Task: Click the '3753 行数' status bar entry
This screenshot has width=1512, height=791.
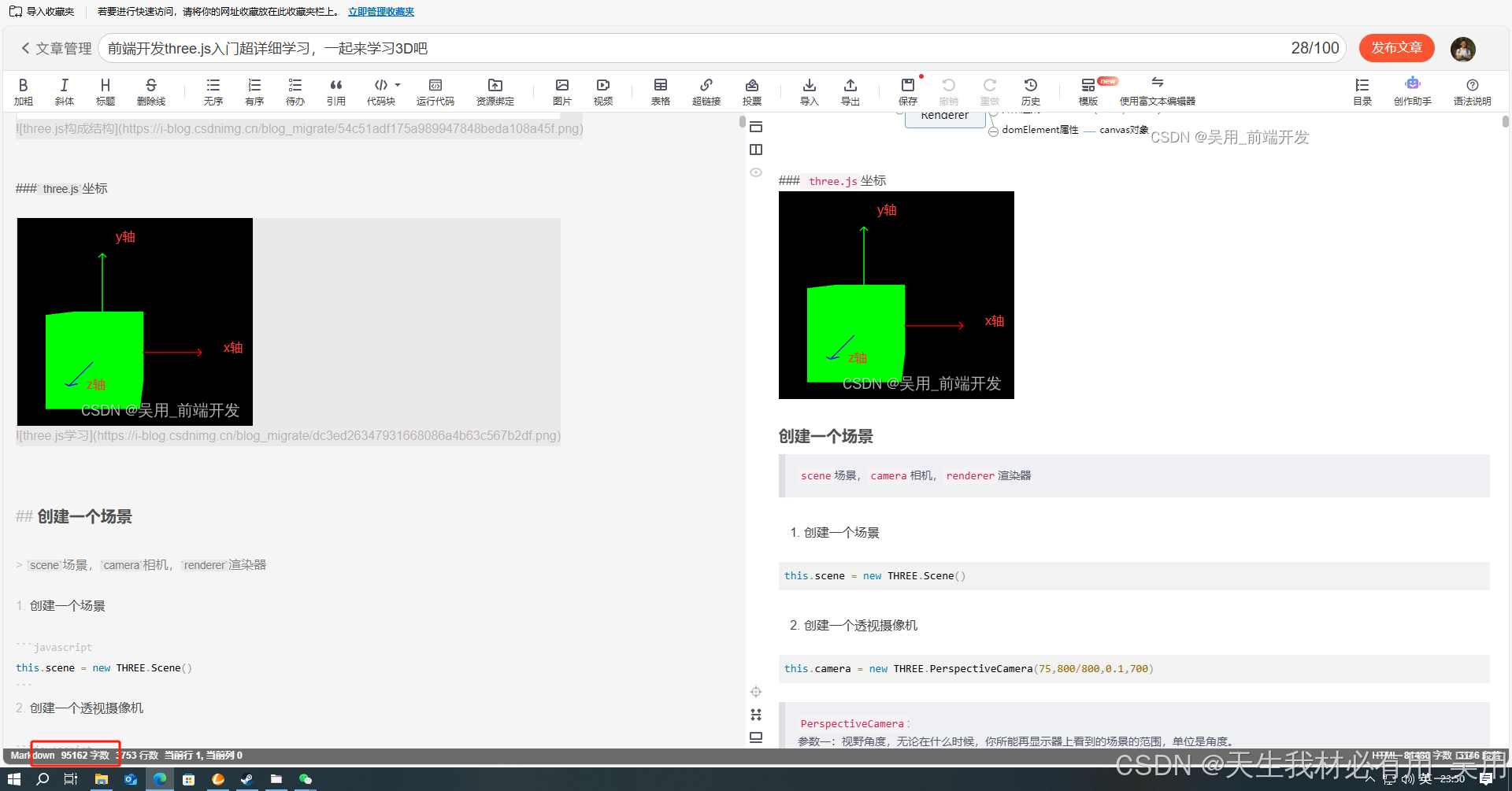Action: click(x=137, y=756)
